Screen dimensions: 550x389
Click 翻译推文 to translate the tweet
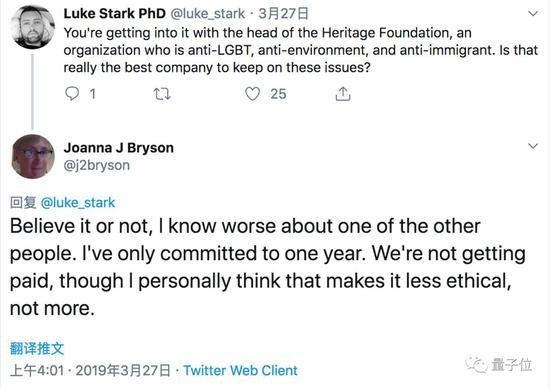37,348
